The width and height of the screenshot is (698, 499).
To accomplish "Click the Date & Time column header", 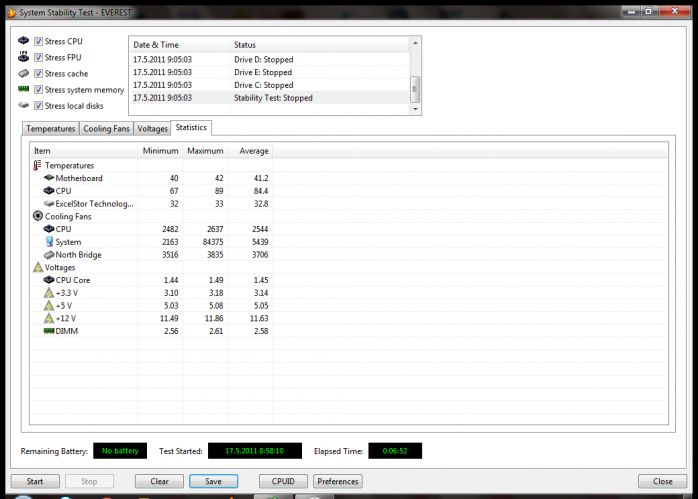I will (180, 45).
